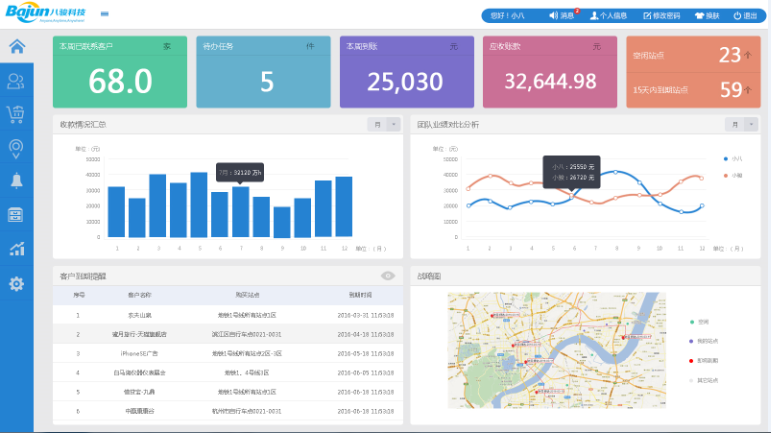Toggle the orange 小柳 series in chart legend
The height and width of the screenshot is (433, 771).
click(x=731, y=175)
